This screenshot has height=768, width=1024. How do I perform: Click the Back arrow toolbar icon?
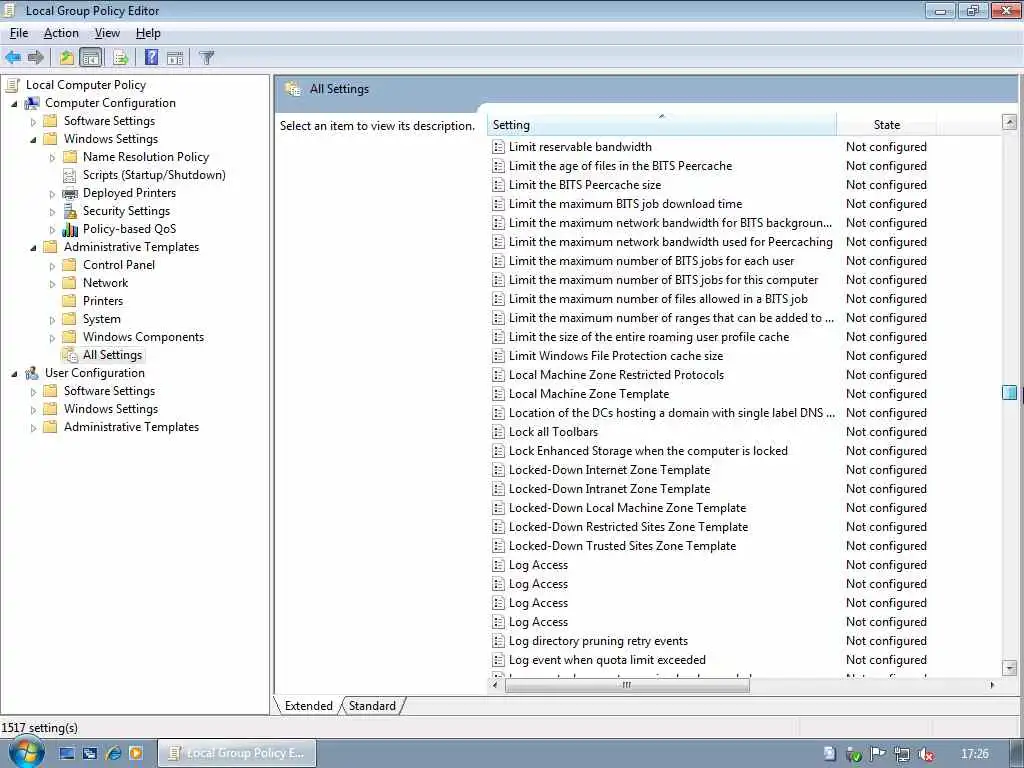point(13,57)
